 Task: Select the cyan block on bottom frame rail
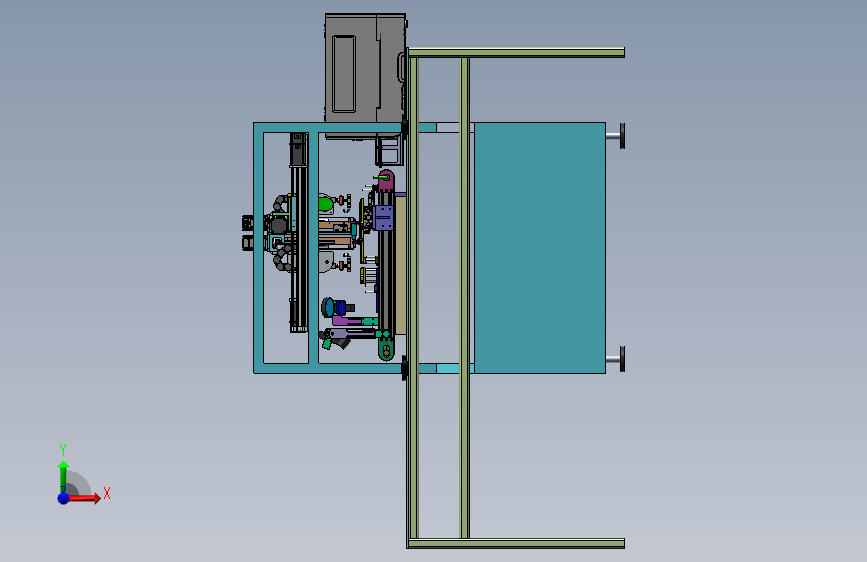pos(448,368)
